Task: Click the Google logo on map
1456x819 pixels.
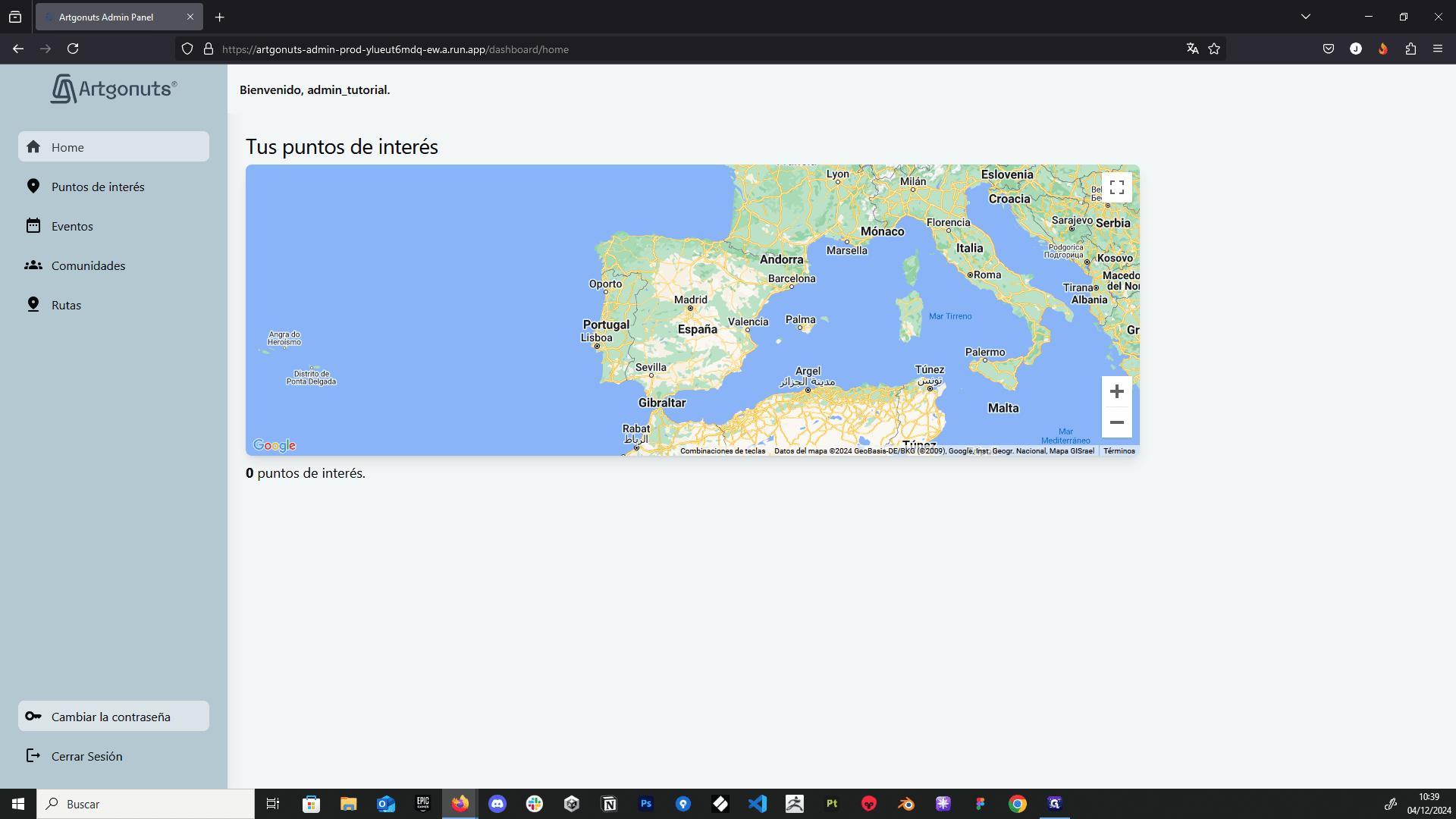Action: (275, 445)
